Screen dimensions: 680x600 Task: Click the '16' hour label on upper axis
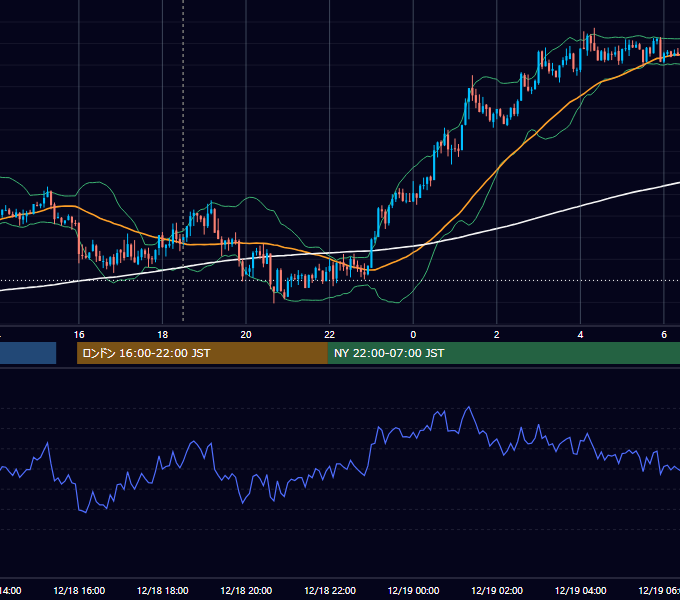point(79,335)
